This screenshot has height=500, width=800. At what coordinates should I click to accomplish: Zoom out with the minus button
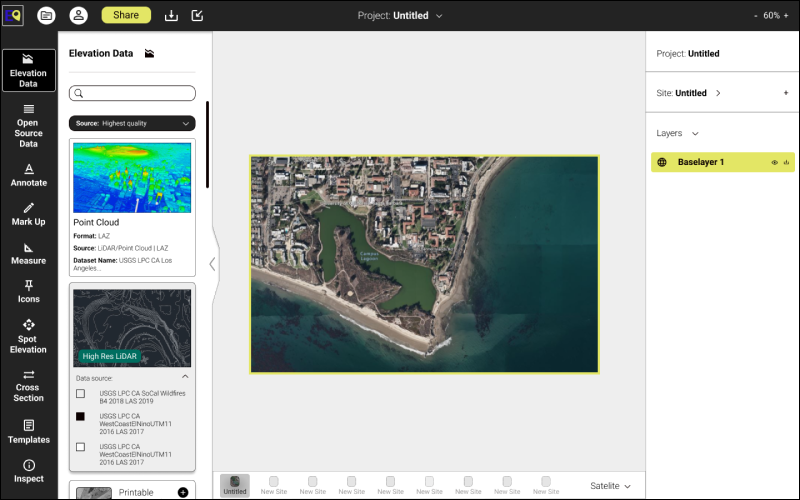756,16
